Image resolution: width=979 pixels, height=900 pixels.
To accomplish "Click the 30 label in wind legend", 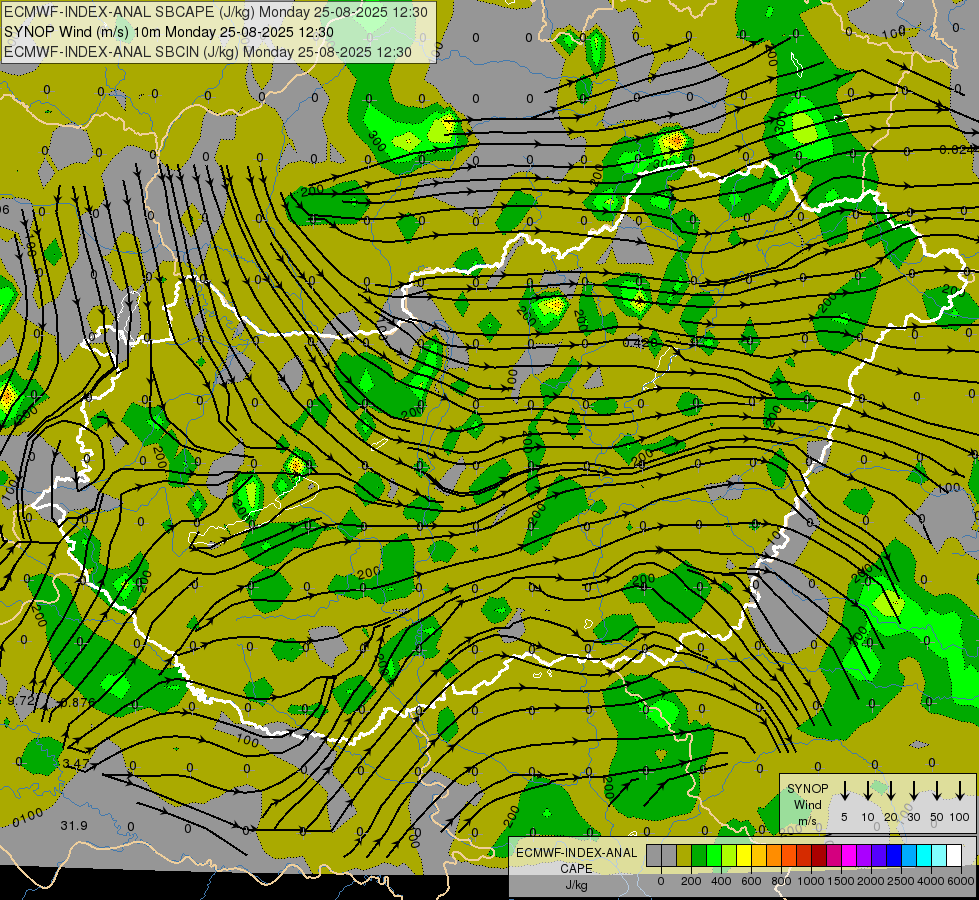I will coord(913,817).
